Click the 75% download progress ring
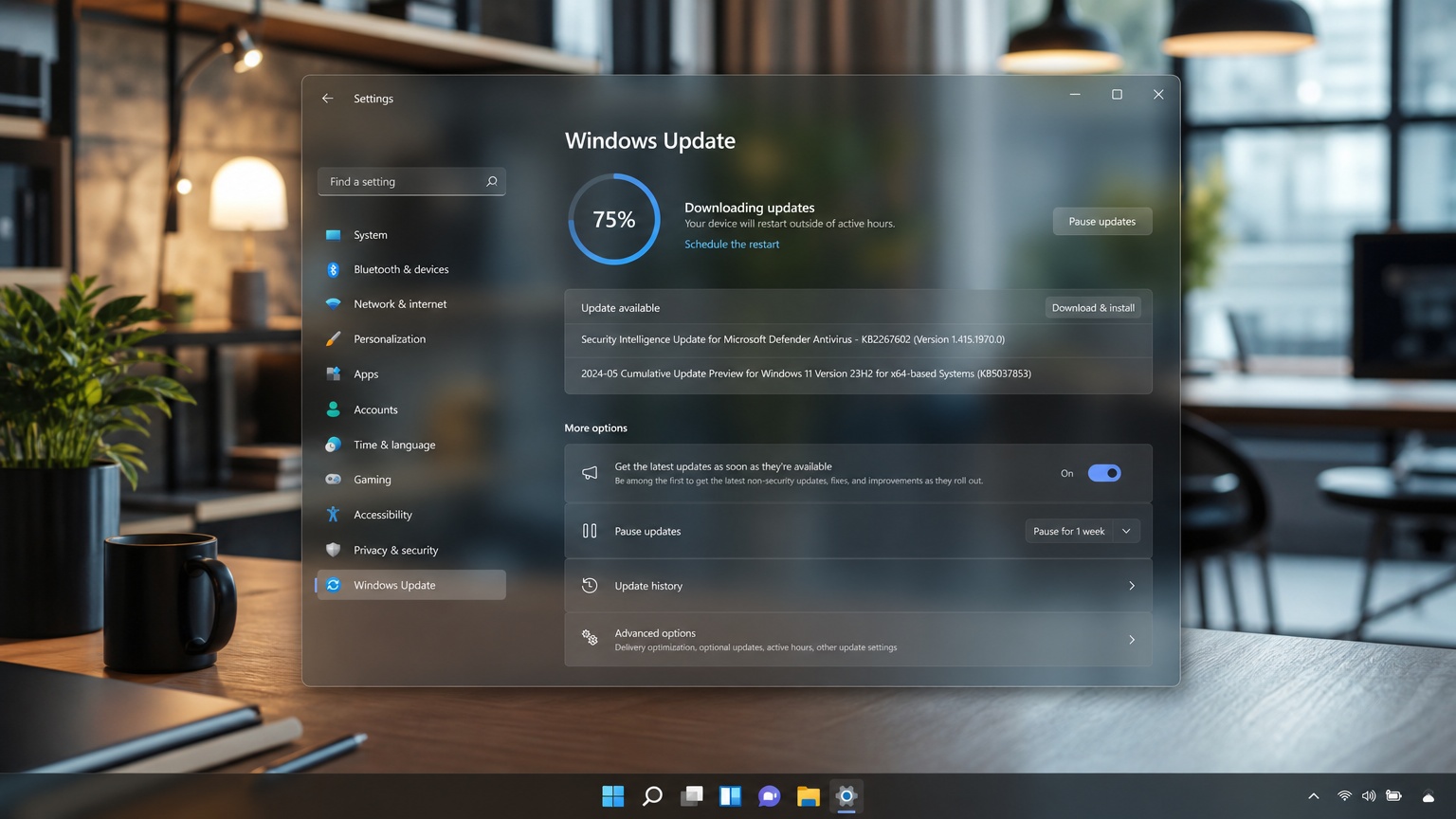The image size is (1456, 819). tap(614, 219)
